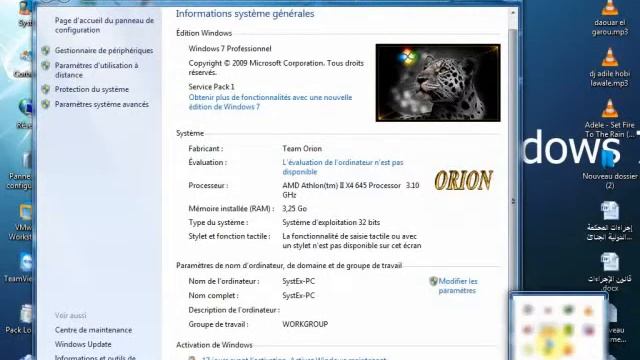
Task: Click shield icon beside Paramètres système avancés
Action: pos(46,104)
